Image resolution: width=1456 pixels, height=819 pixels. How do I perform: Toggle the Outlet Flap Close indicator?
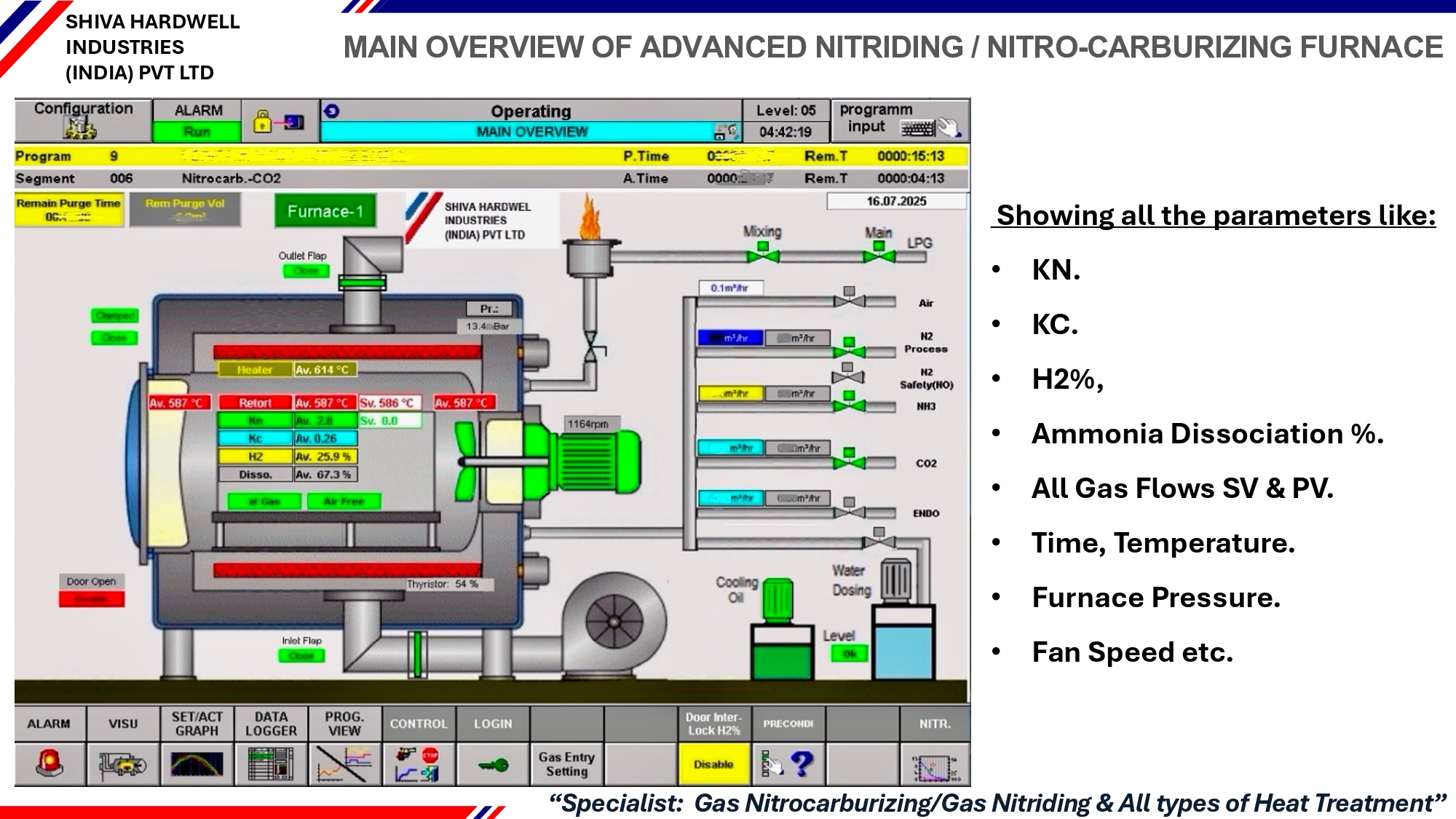pyautogui.click(x=306, y=271)
